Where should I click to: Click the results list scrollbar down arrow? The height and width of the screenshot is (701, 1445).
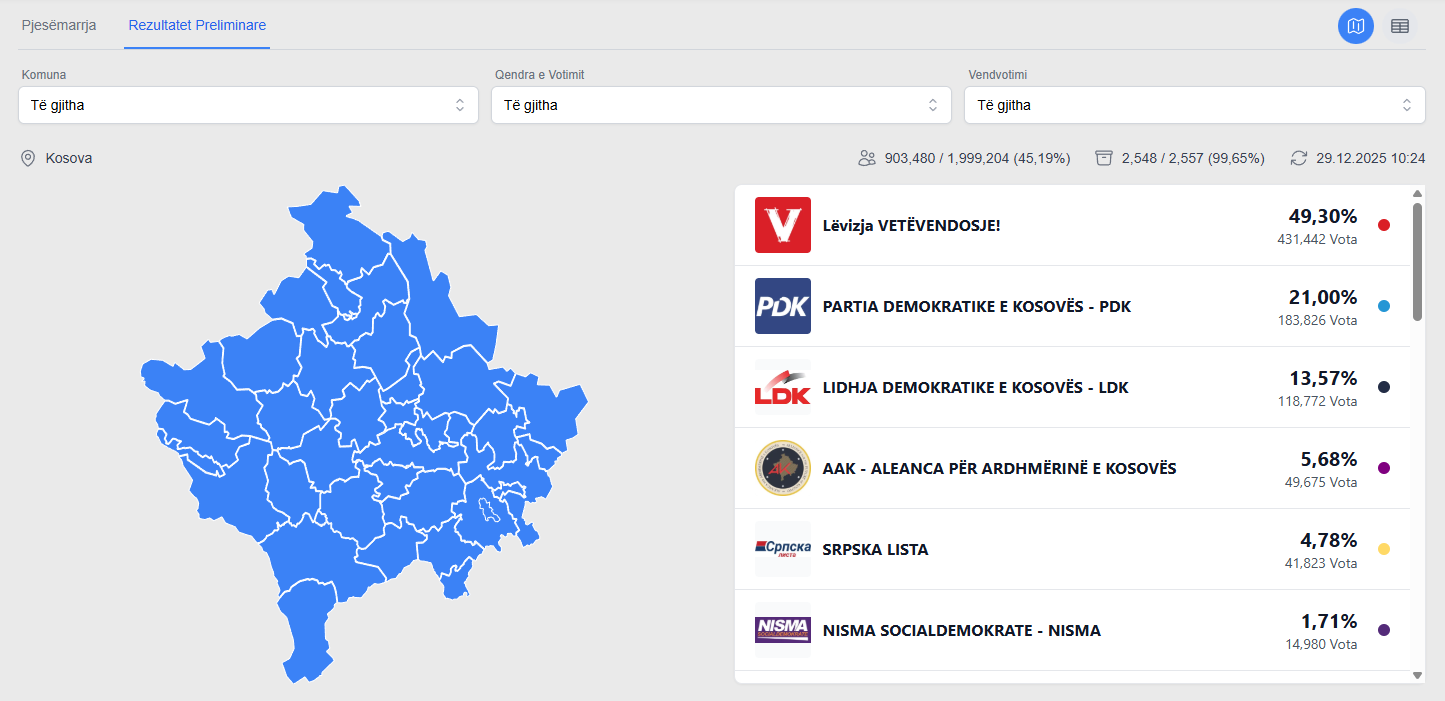click(1417, 675)
